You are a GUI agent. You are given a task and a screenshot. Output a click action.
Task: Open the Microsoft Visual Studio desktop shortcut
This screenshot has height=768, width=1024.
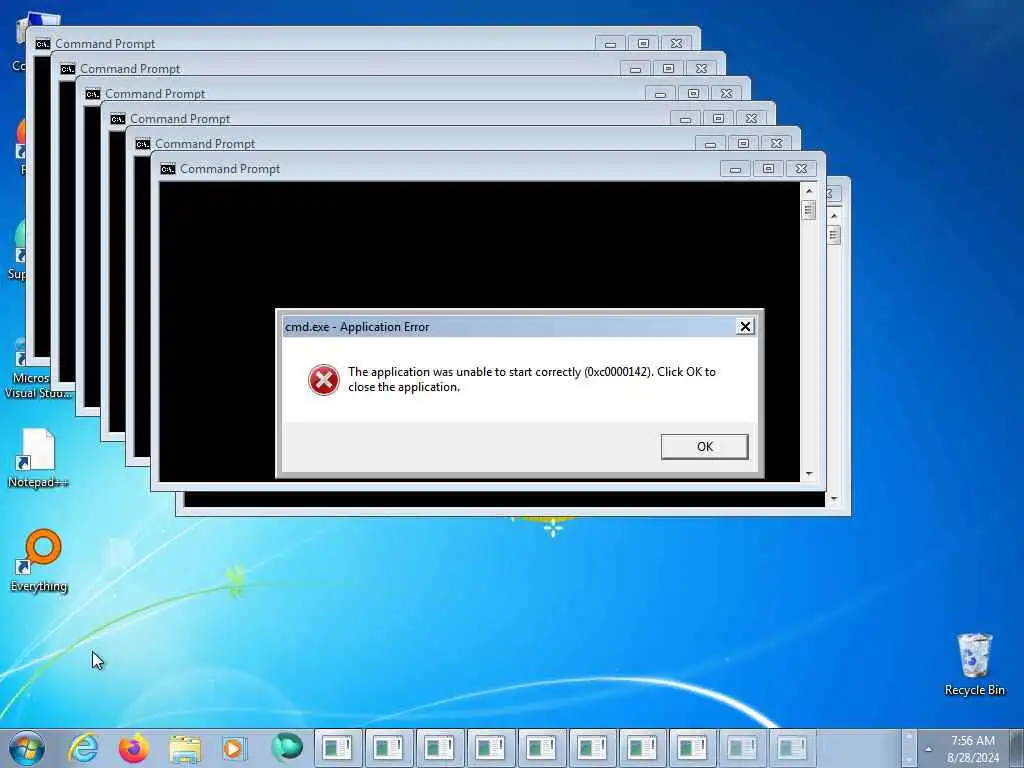click(x=37, y=369)
